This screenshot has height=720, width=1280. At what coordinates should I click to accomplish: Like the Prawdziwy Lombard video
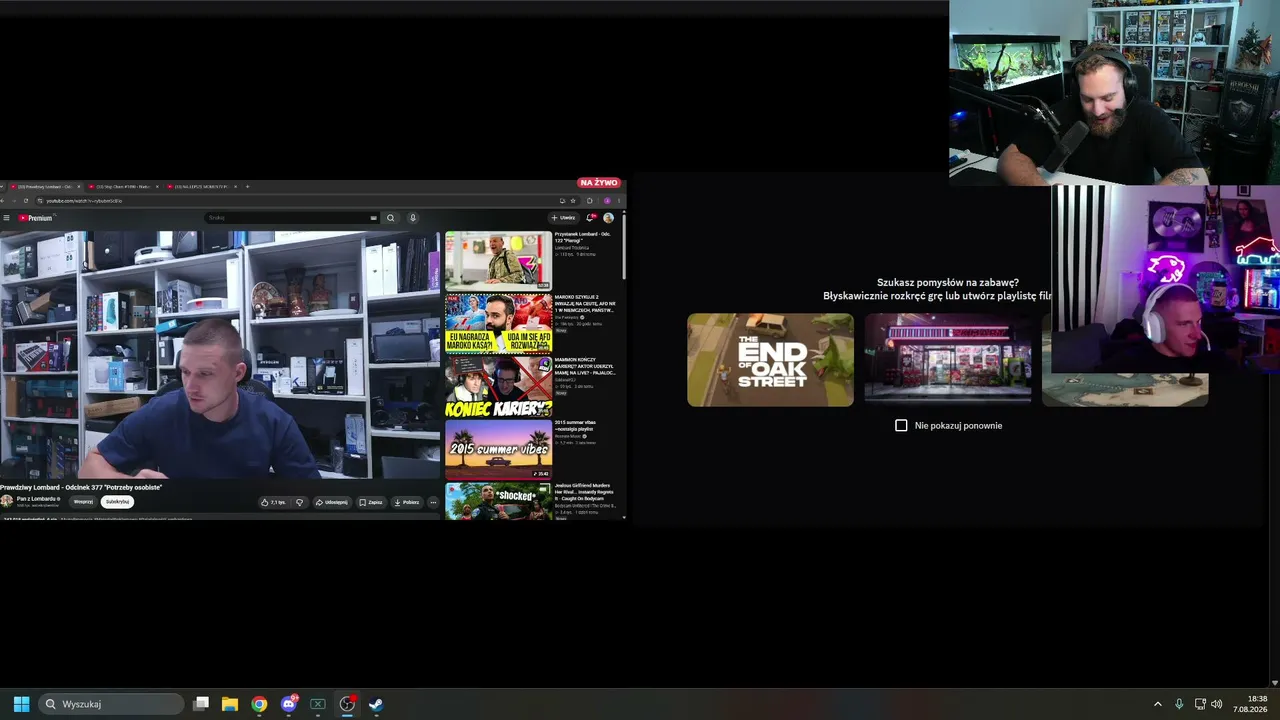[273, 502]
